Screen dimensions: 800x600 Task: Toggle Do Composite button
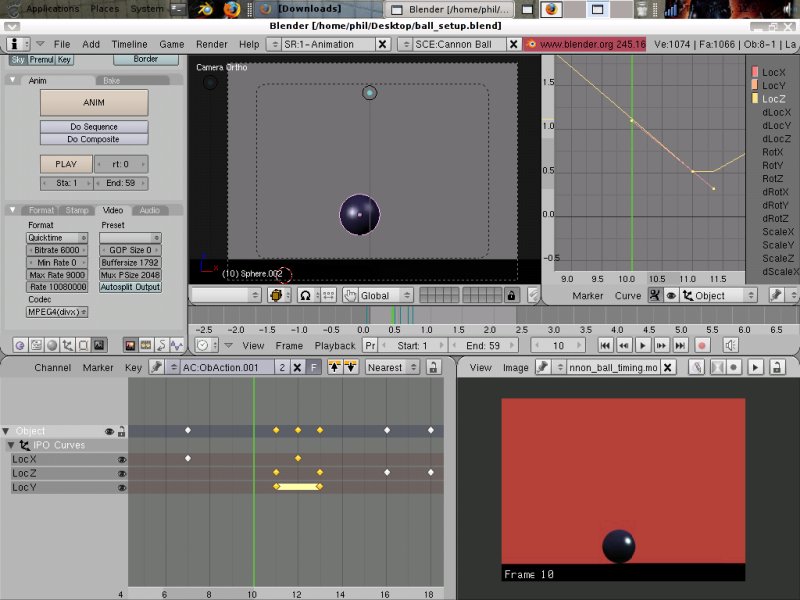(x=94, y=139)
